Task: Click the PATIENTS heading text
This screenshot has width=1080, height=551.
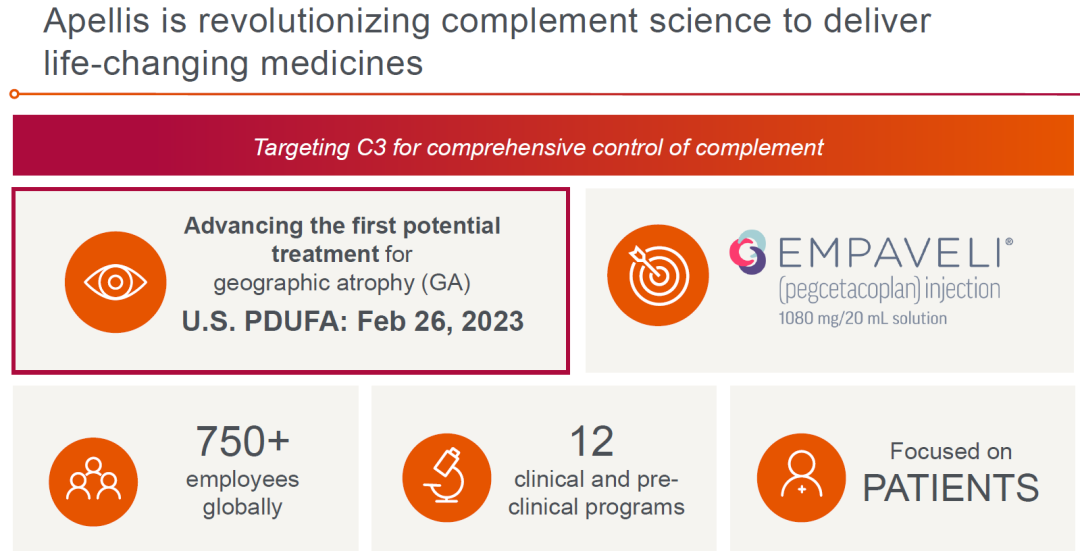Action: click(x=951, y=488)
